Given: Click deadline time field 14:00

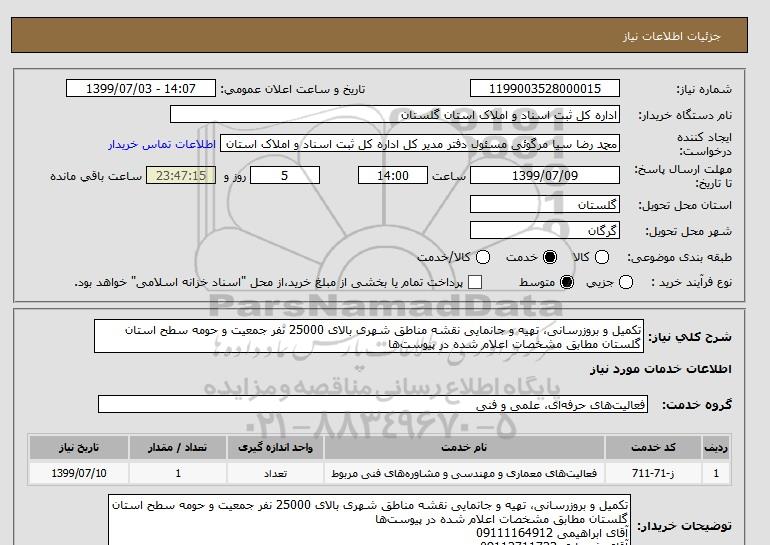Looking at the screenshot, I should pyautogui.click(x=393, y=175).
